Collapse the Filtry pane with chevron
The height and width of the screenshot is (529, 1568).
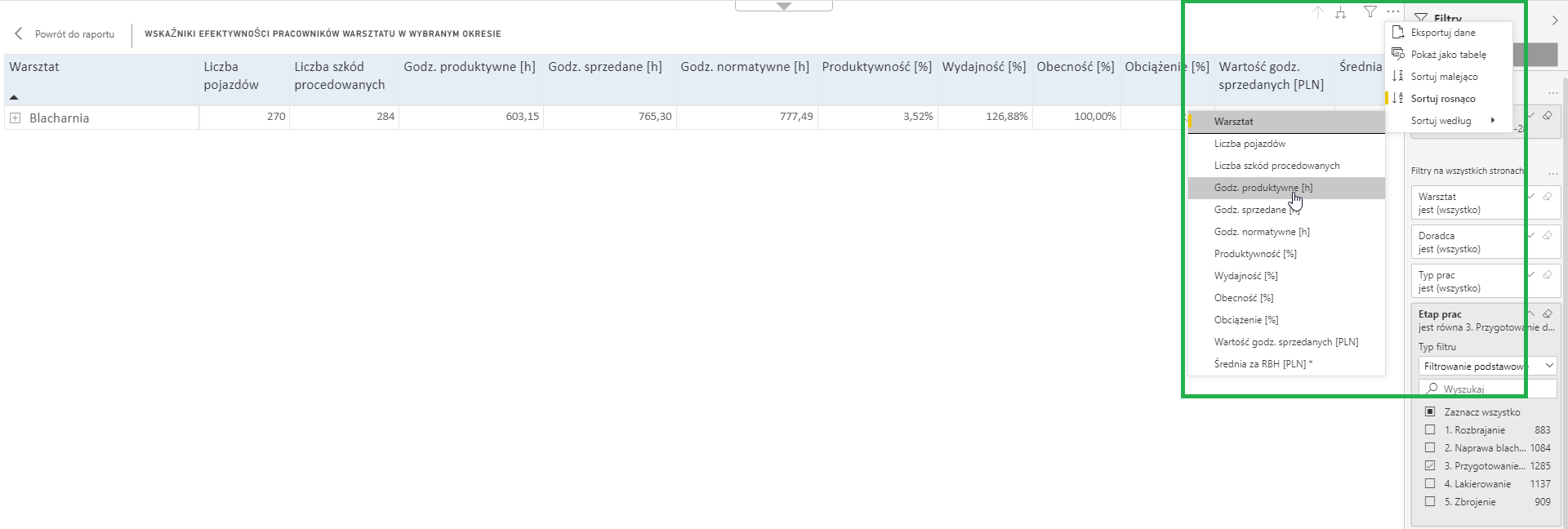[1554, 20]
